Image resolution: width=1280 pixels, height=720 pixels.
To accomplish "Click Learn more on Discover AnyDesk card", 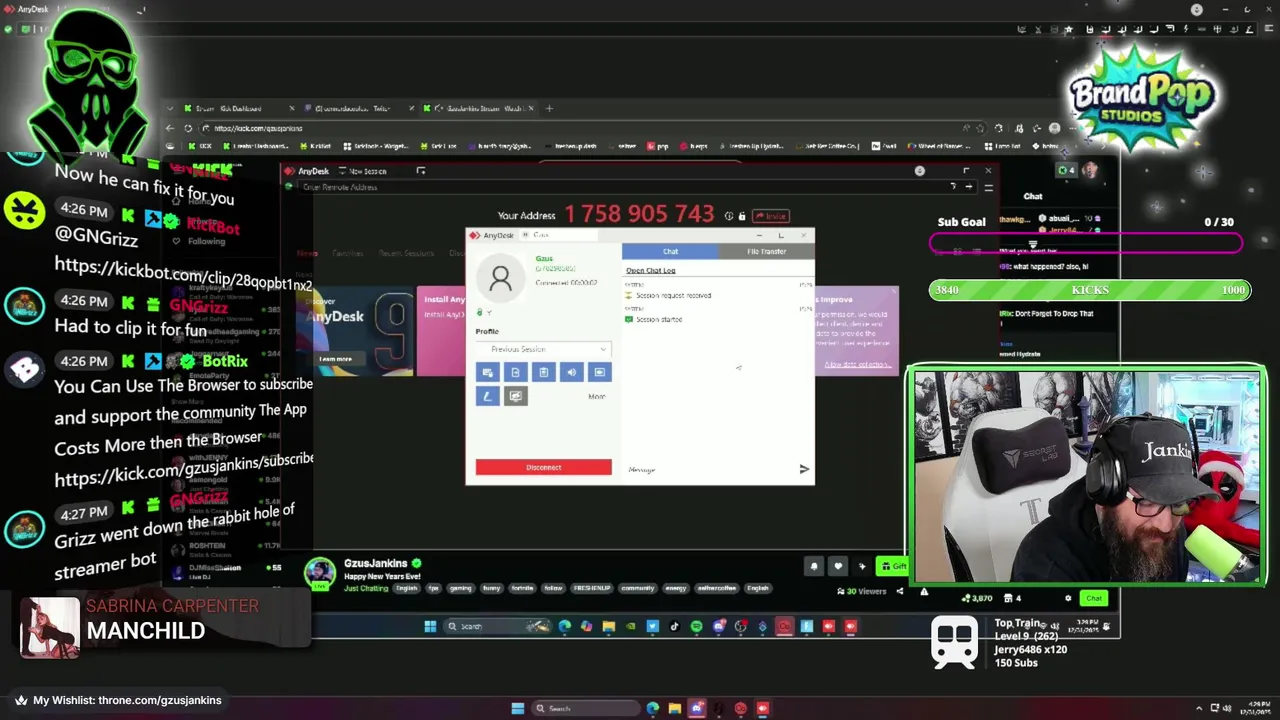I will (x=335, y=359).
